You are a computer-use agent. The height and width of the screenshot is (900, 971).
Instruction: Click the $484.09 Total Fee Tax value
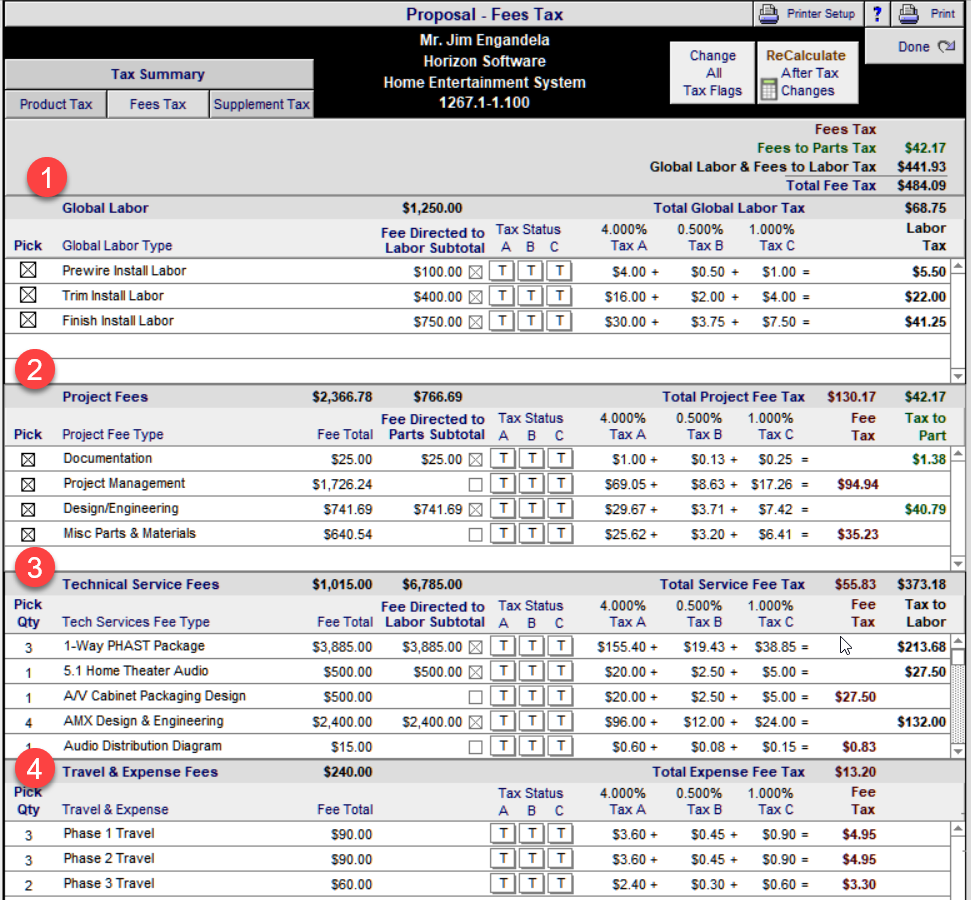click(921, 185)
